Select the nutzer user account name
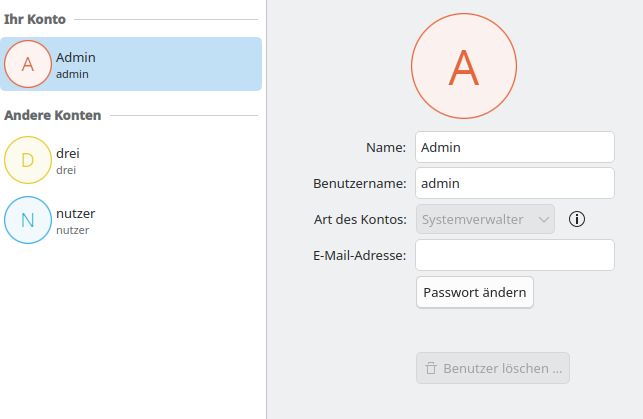The width and height of the screenshot is (643, 419). pyautogui.click(x=76, y=213)
